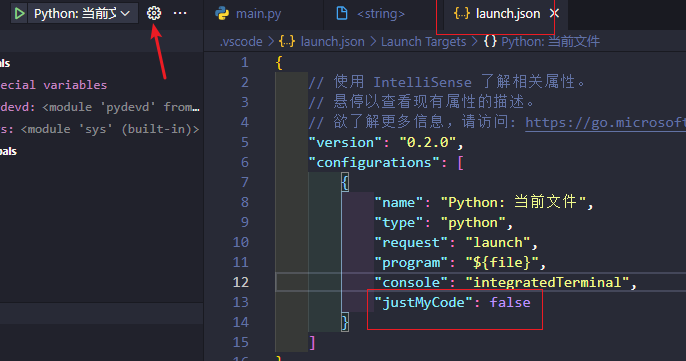Click the "launch" request value
This screenshot has height=361, width=686.
pyautogui.click(x=497, y=243)
